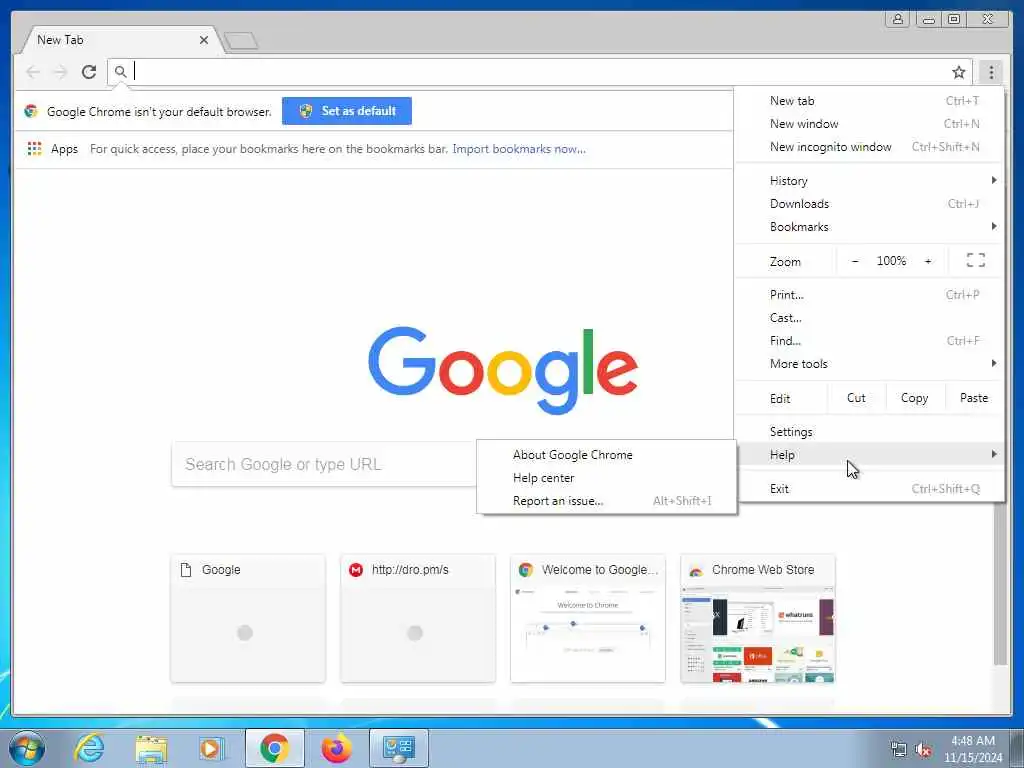1024x768 pixels.
Task: Toggle fullscreen icon next to Zoom
Action: [x=976, y=261]
